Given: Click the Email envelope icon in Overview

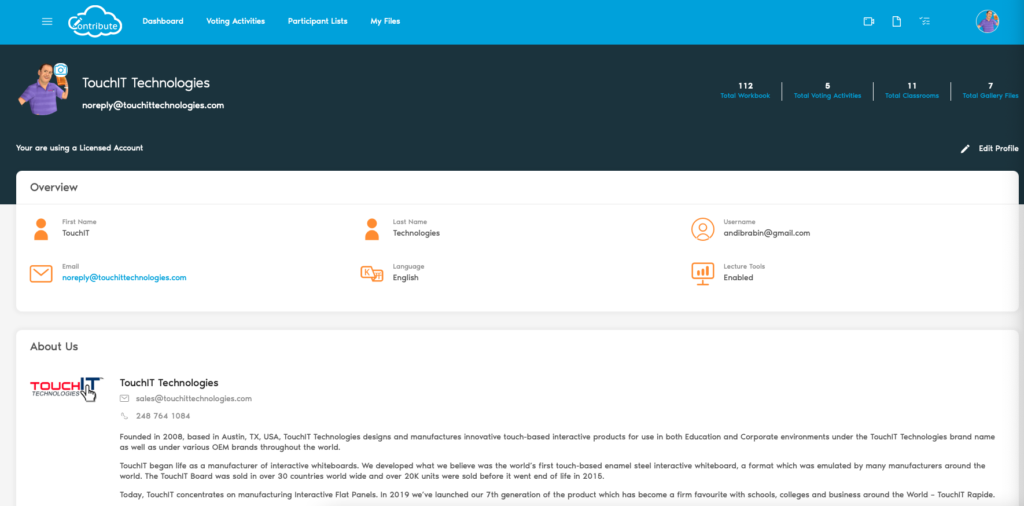Looking at the screenshot, I should pyautogui.click(x=41, y=274).
